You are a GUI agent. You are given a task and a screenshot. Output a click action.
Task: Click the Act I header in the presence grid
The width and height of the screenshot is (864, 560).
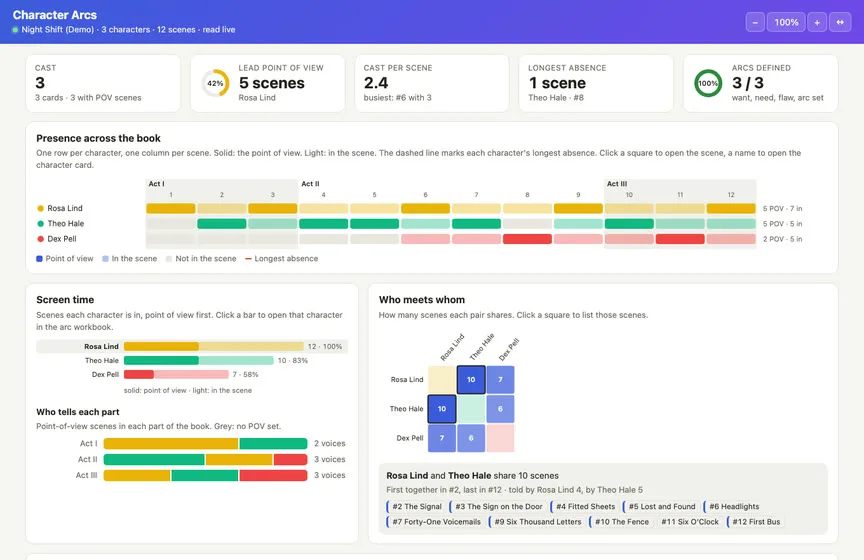156,184
